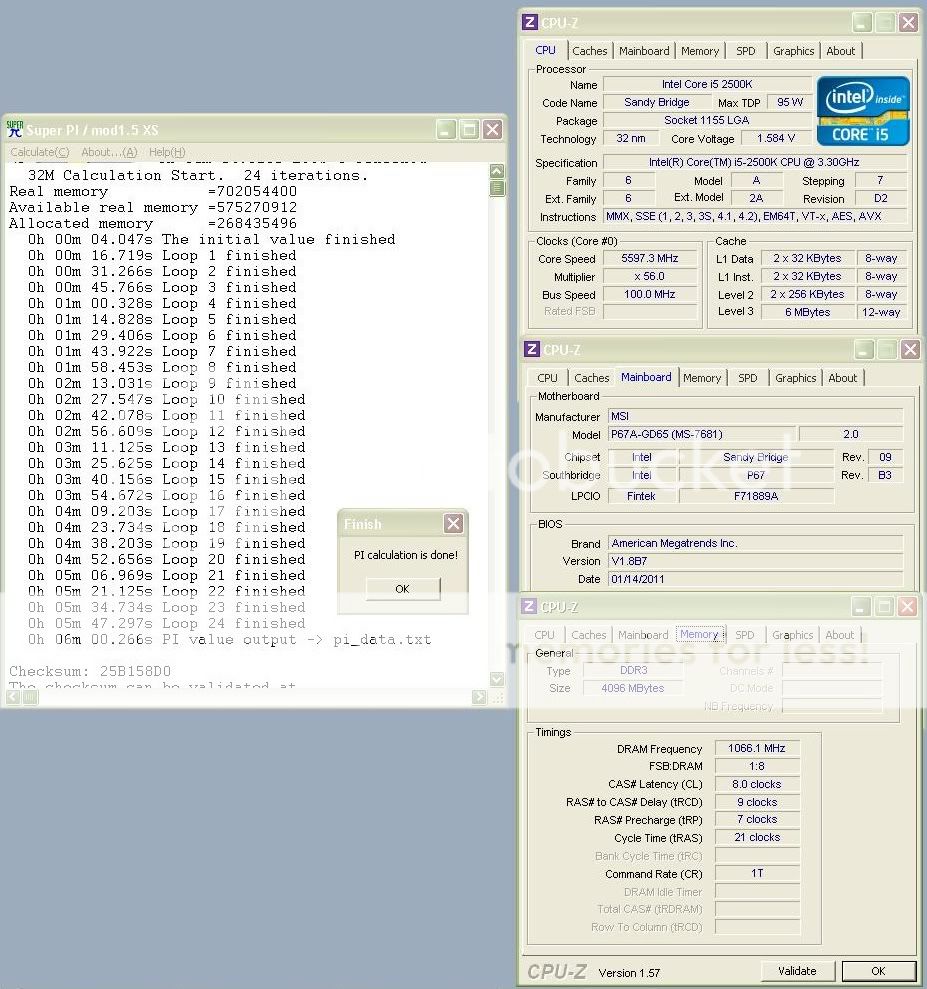The image size is (927, 989).
Task: Minimize the Super PI window
Action: [x=446, y=130]
